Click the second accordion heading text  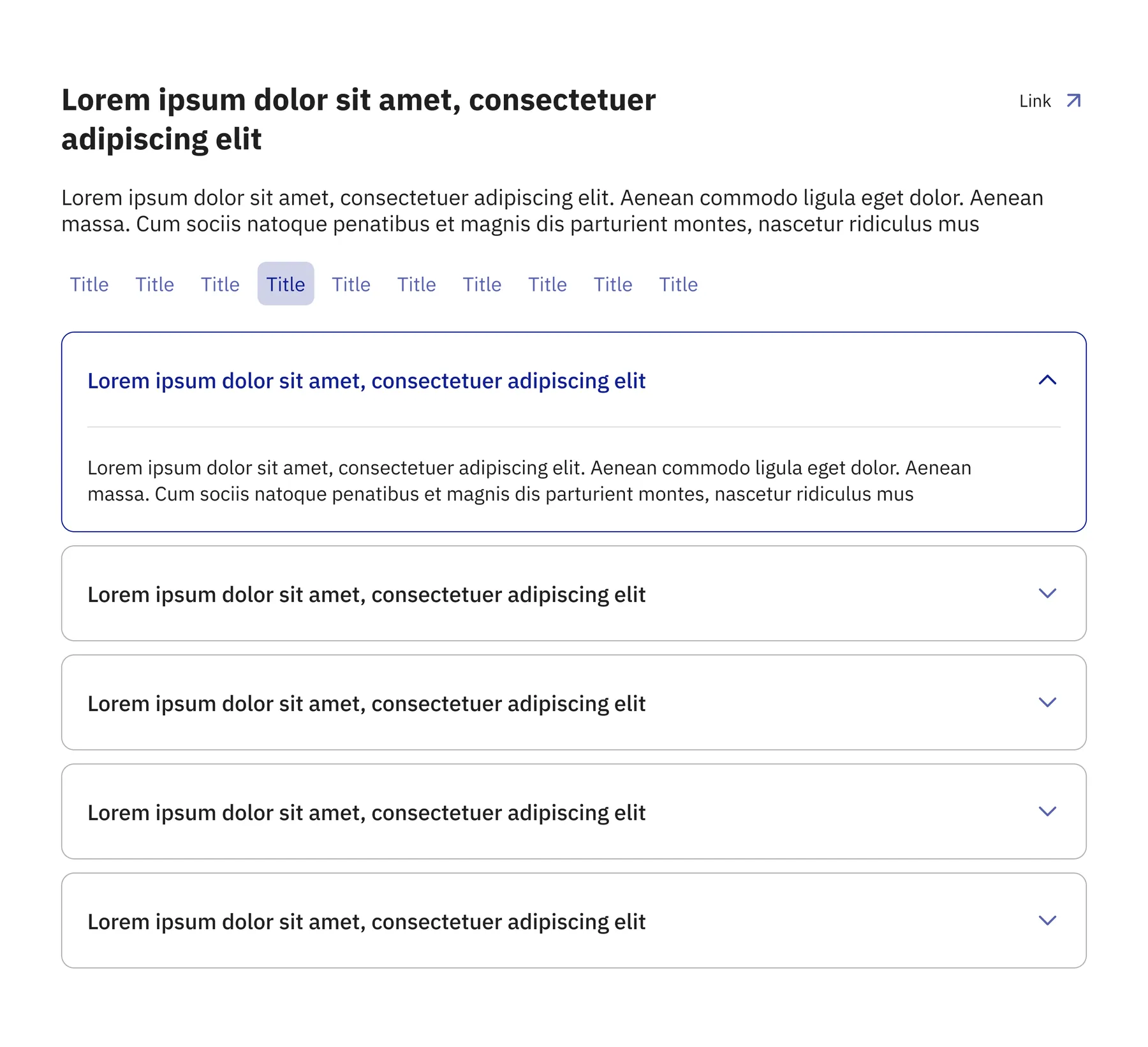(x=367, y=594)
